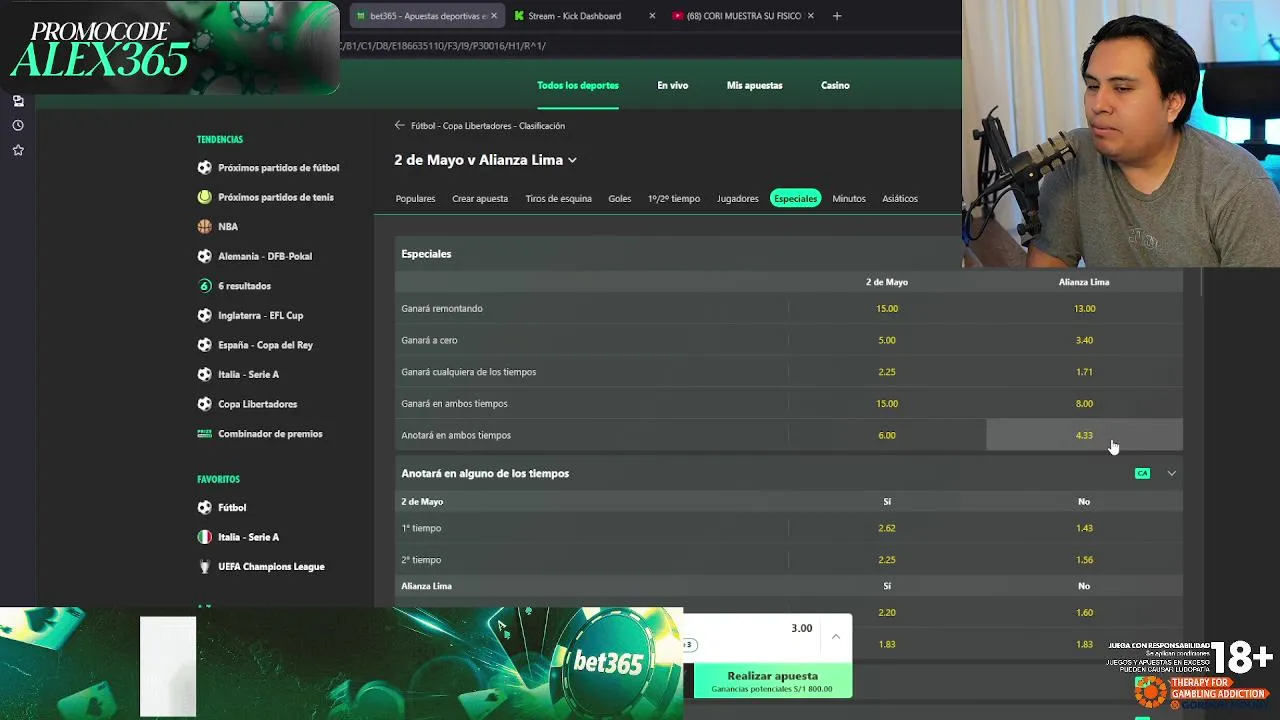Pick 2 de Mayo 1º tiempo Sí at 2.62
Viewport: 1280px width, 720px height.
[x=887, y=528]
